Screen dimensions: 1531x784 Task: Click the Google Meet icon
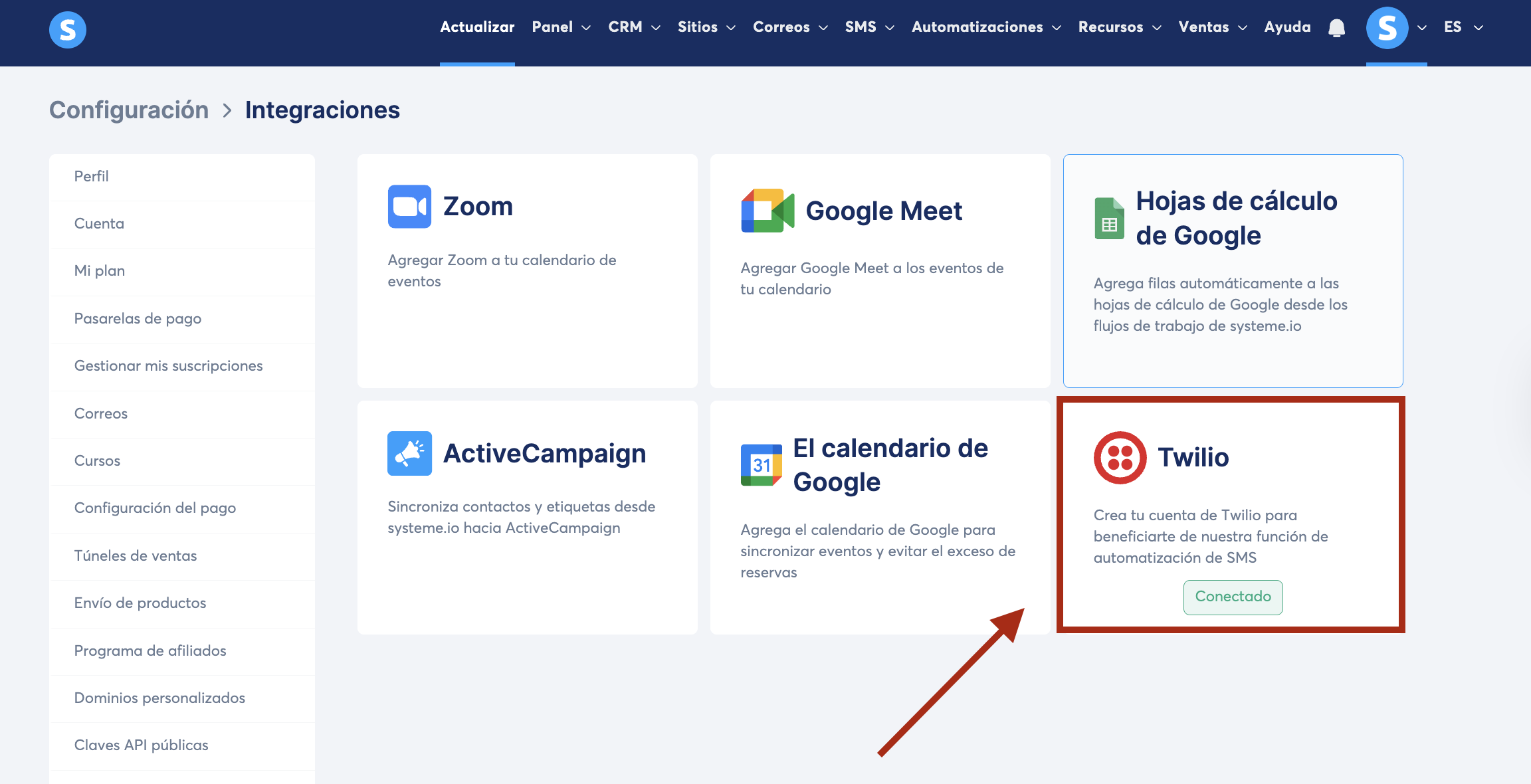click(767, 211)
